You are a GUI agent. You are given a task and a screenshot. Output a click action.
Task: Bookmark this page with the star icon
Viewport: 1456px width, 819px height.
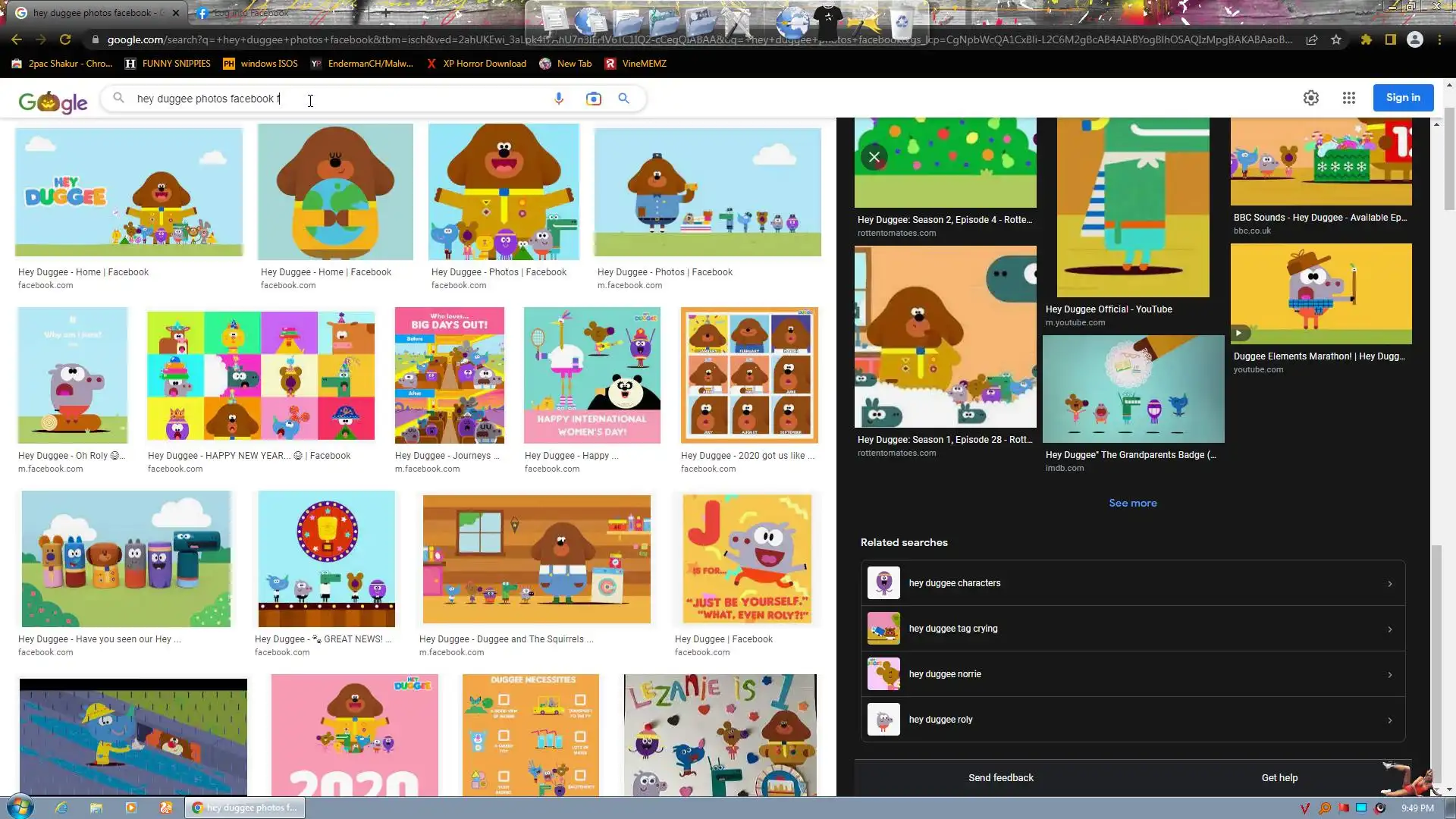point(1336,39)
